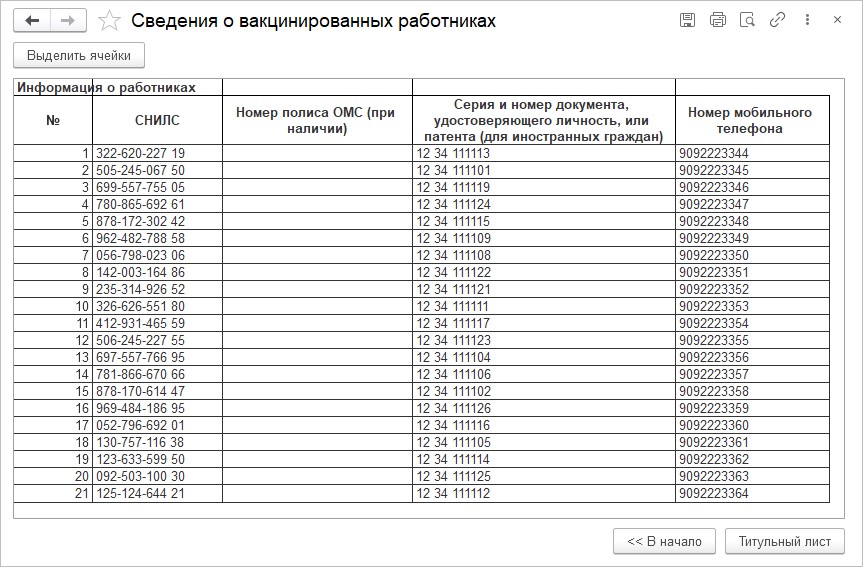Viewport: 863px width, 567px height.
Task: Select the document series and number column header
Action: [544, 121]
